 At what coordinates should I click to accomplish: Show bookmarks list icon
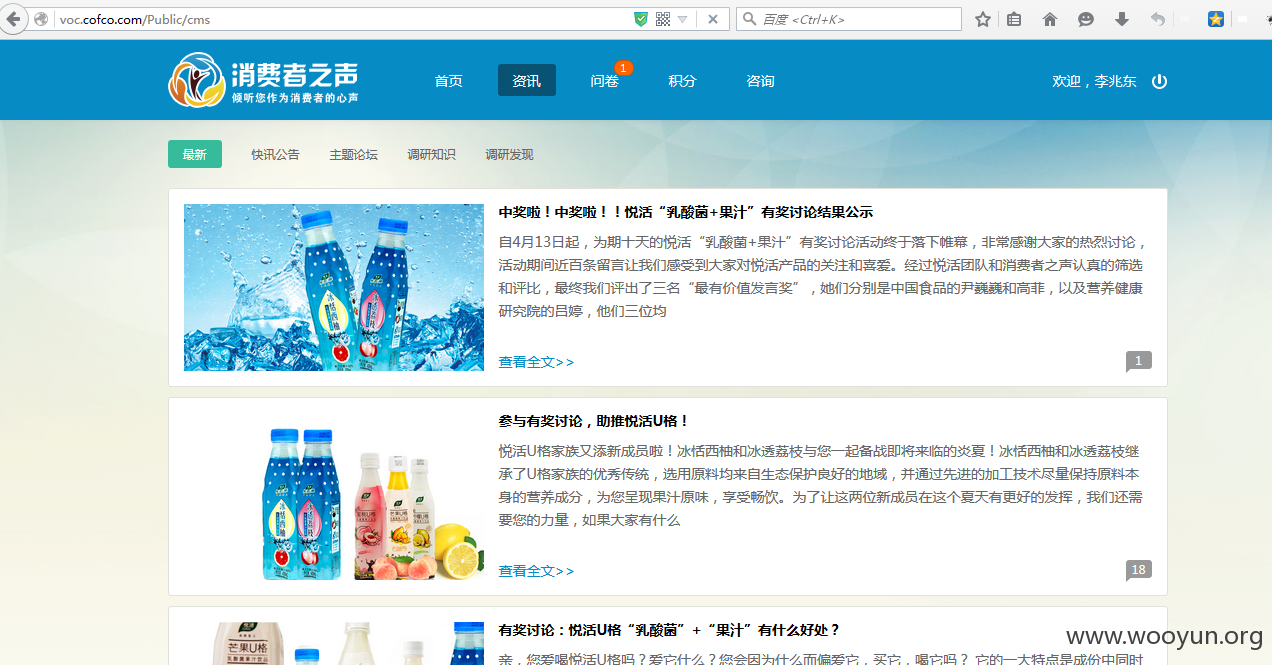click(x=1014, y=19)
